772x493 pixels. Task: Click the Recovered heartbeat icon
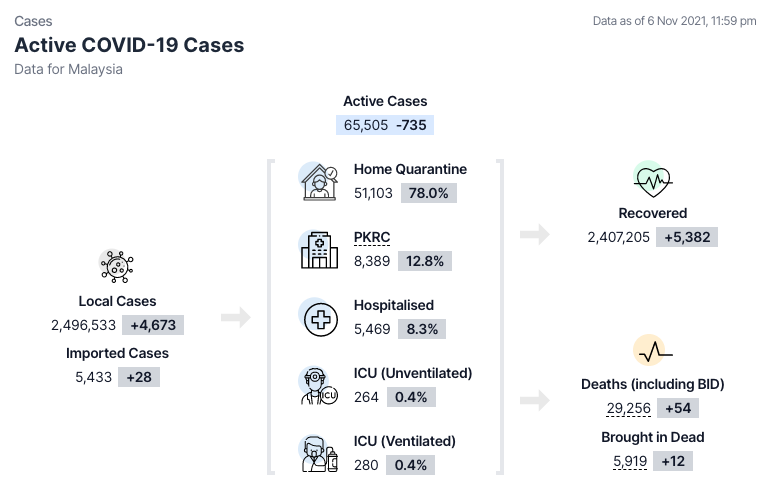pos(652,181)
